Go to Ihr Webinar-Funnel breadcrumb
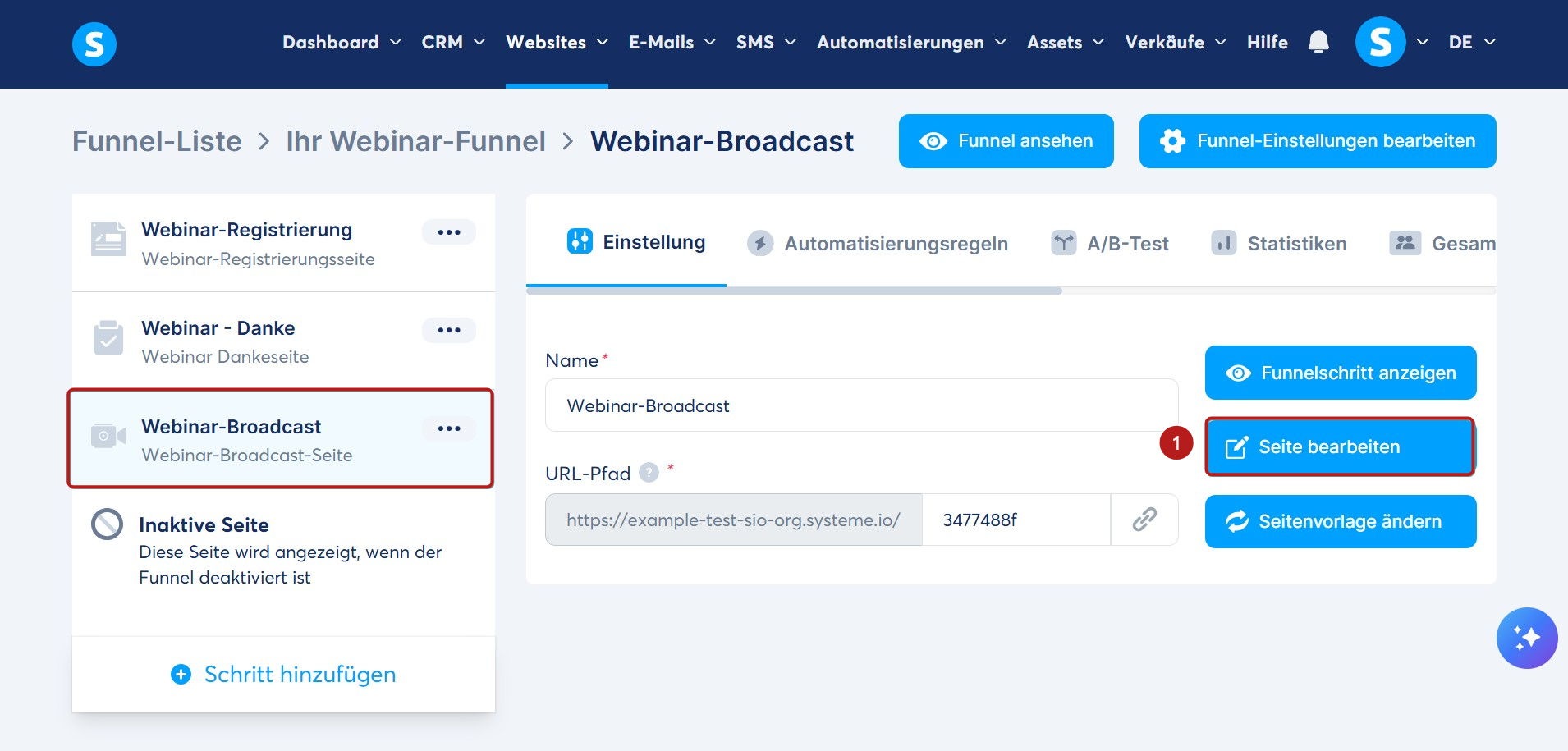This screenshot has width=1568, height=751. 415,141
